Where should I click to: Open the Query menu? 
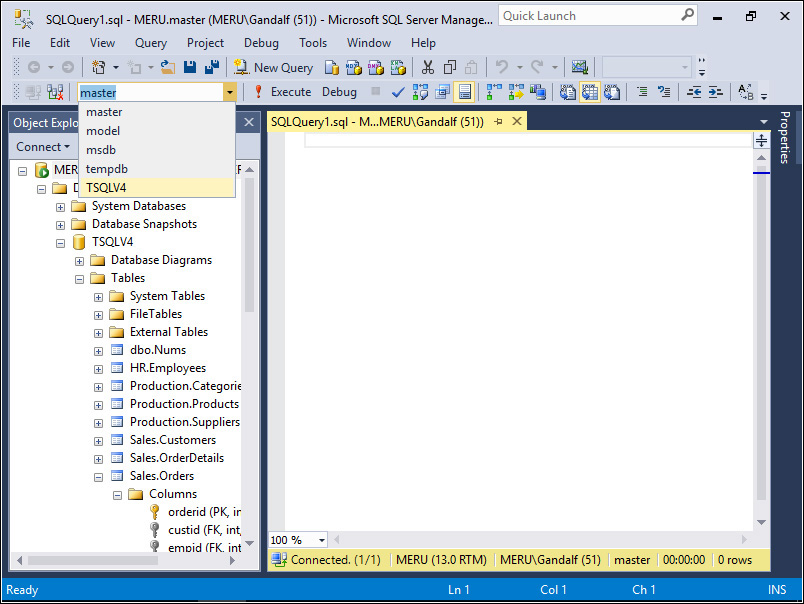coord(151,43)
